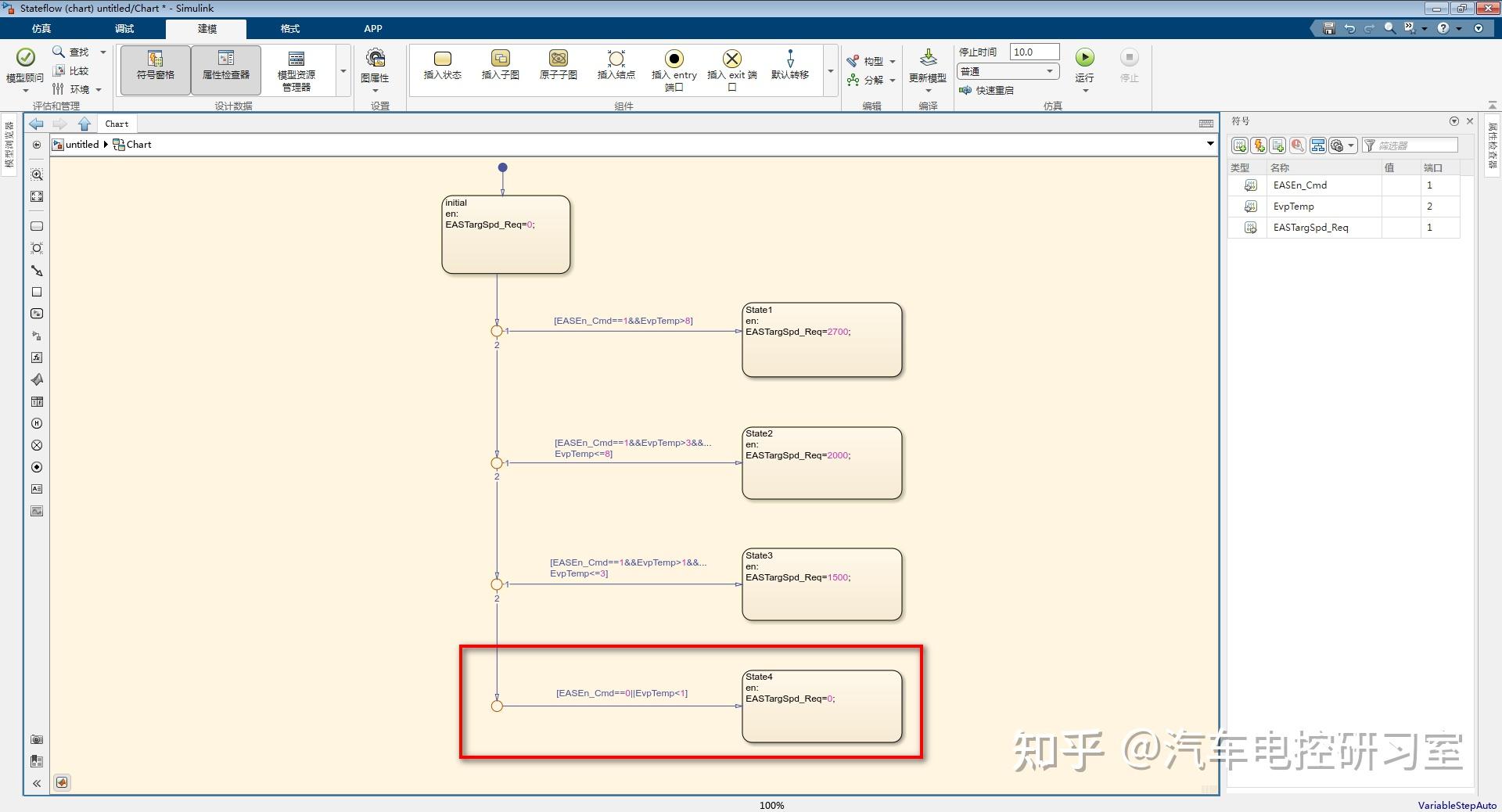Switch to the 格式 ribbon tab
Screen dimensions: 1502x812
tap(289, 29)
